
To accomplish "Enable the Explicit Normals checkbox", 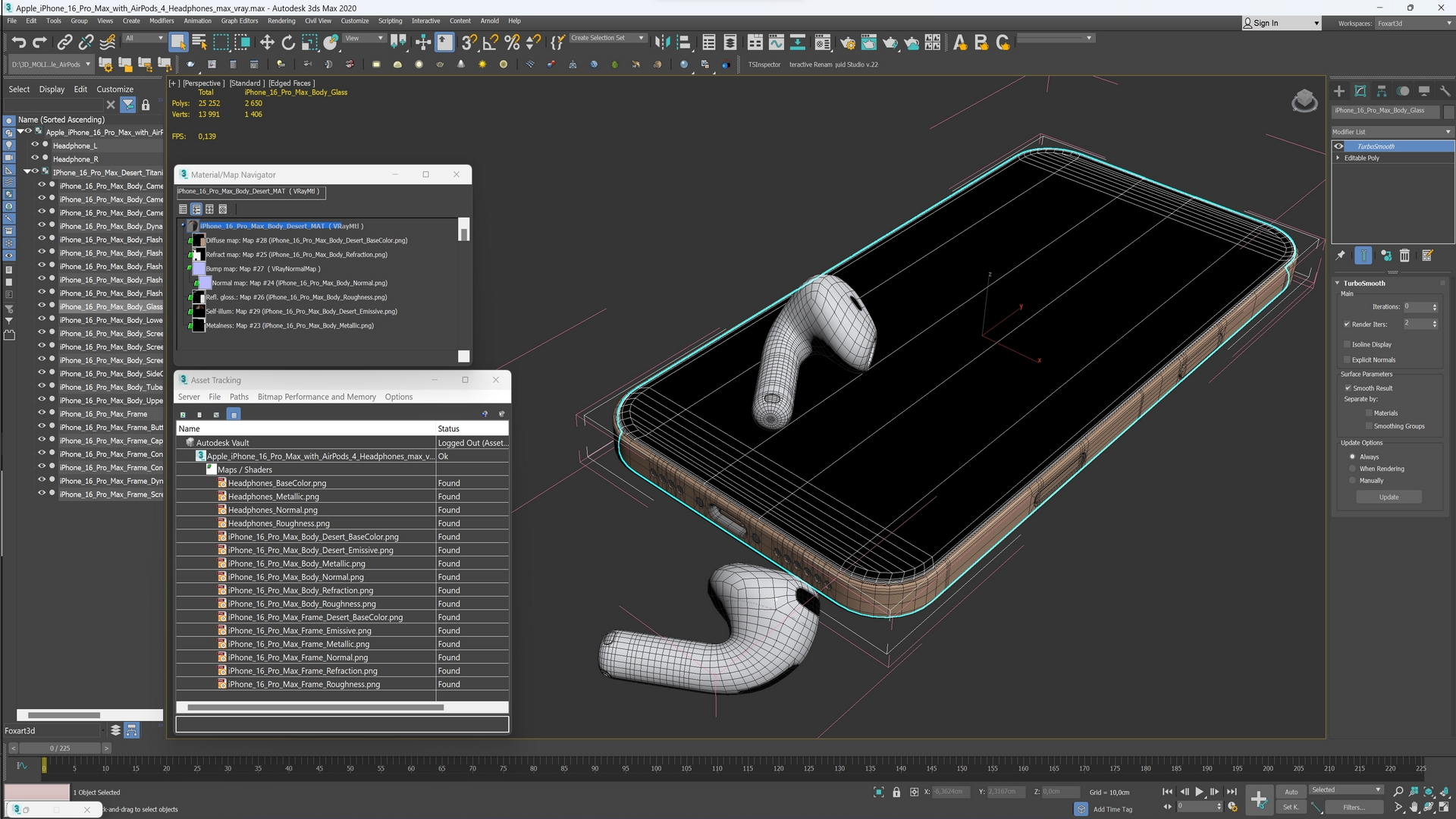I will [x=1348, y=360].
